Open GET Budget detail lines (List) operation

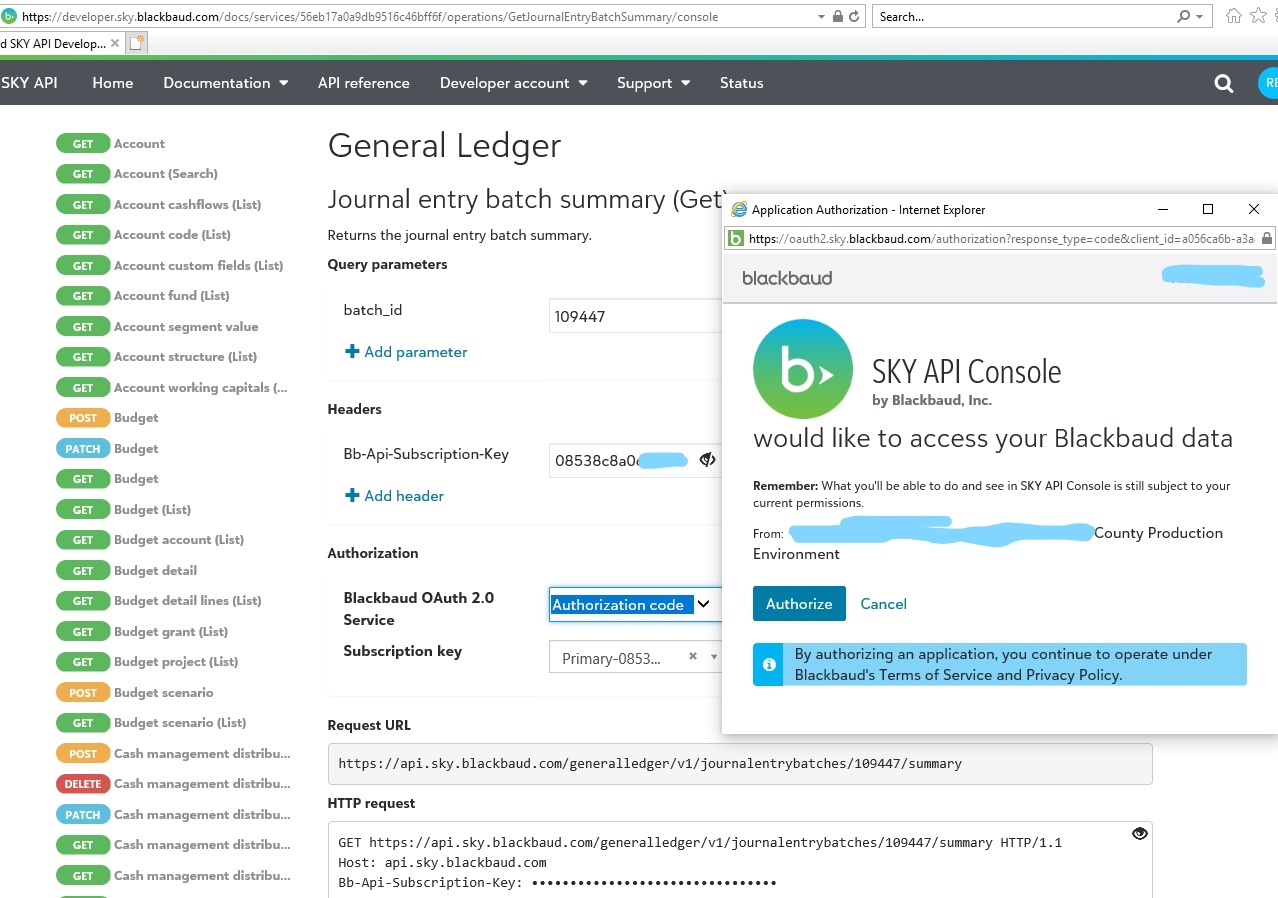(158, 601)
